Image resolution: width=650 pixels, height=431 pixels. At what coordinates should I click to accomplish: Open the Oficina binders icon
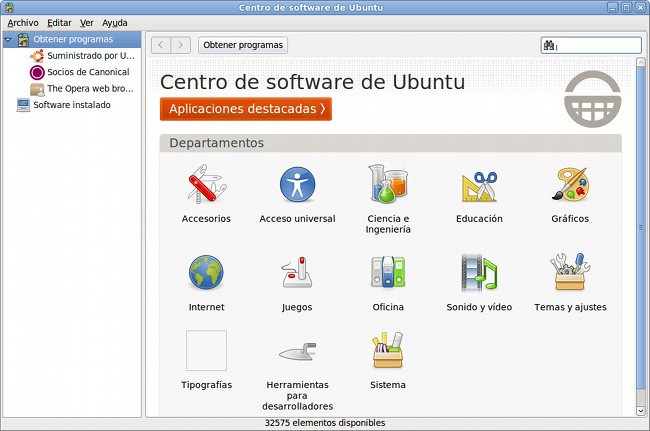tap(388, 272)
